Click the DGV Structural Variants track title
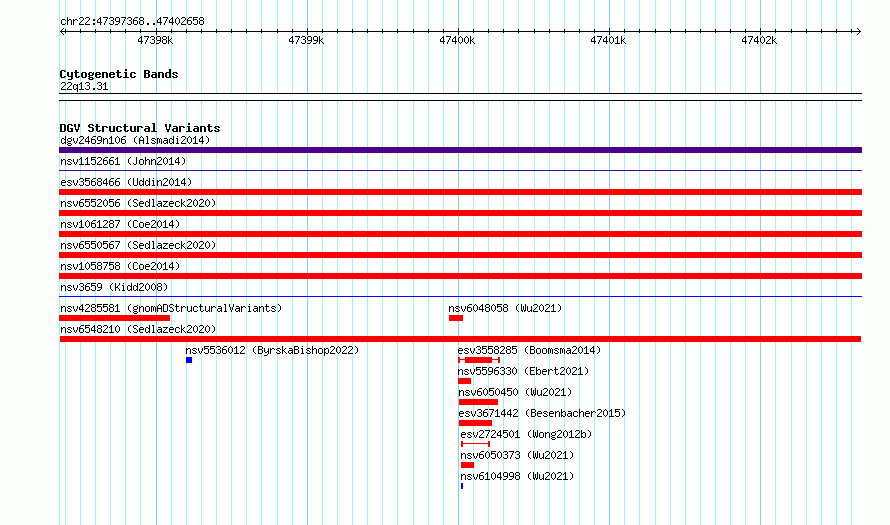The width and height of the screenshot is (890, 525). (140, 128)
